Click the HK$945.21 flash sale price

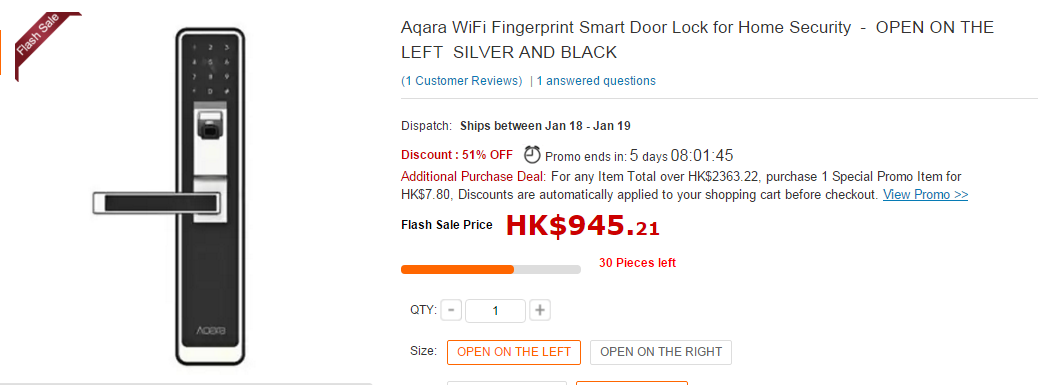tap(583, 226)
